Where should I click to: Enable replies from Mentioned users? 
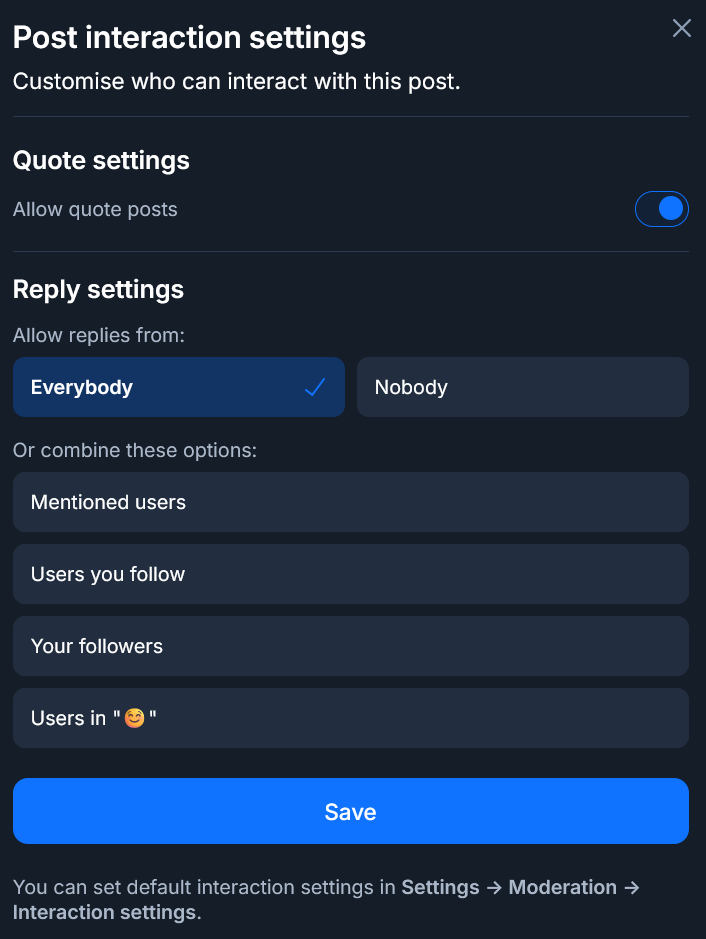point(350,502)
